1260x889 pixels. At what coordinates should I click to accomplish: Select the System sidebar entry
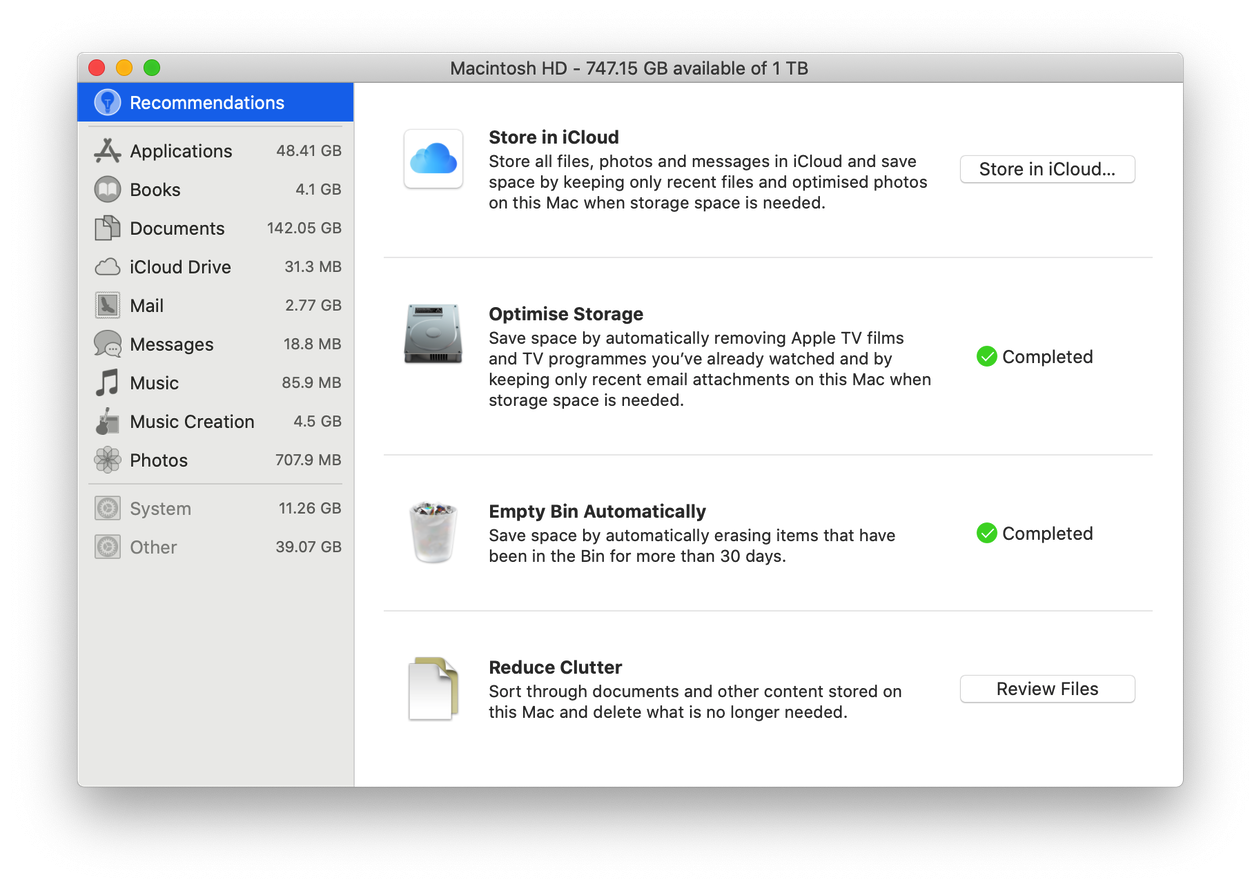click(160, 509)
